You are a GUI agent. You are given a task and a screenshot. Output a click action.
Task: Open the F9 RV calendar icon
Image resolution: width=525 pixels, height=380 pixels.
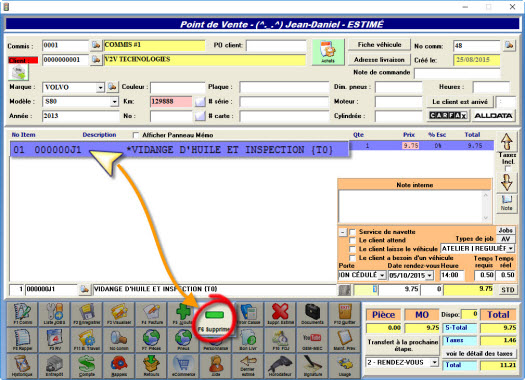pos(55,340)
